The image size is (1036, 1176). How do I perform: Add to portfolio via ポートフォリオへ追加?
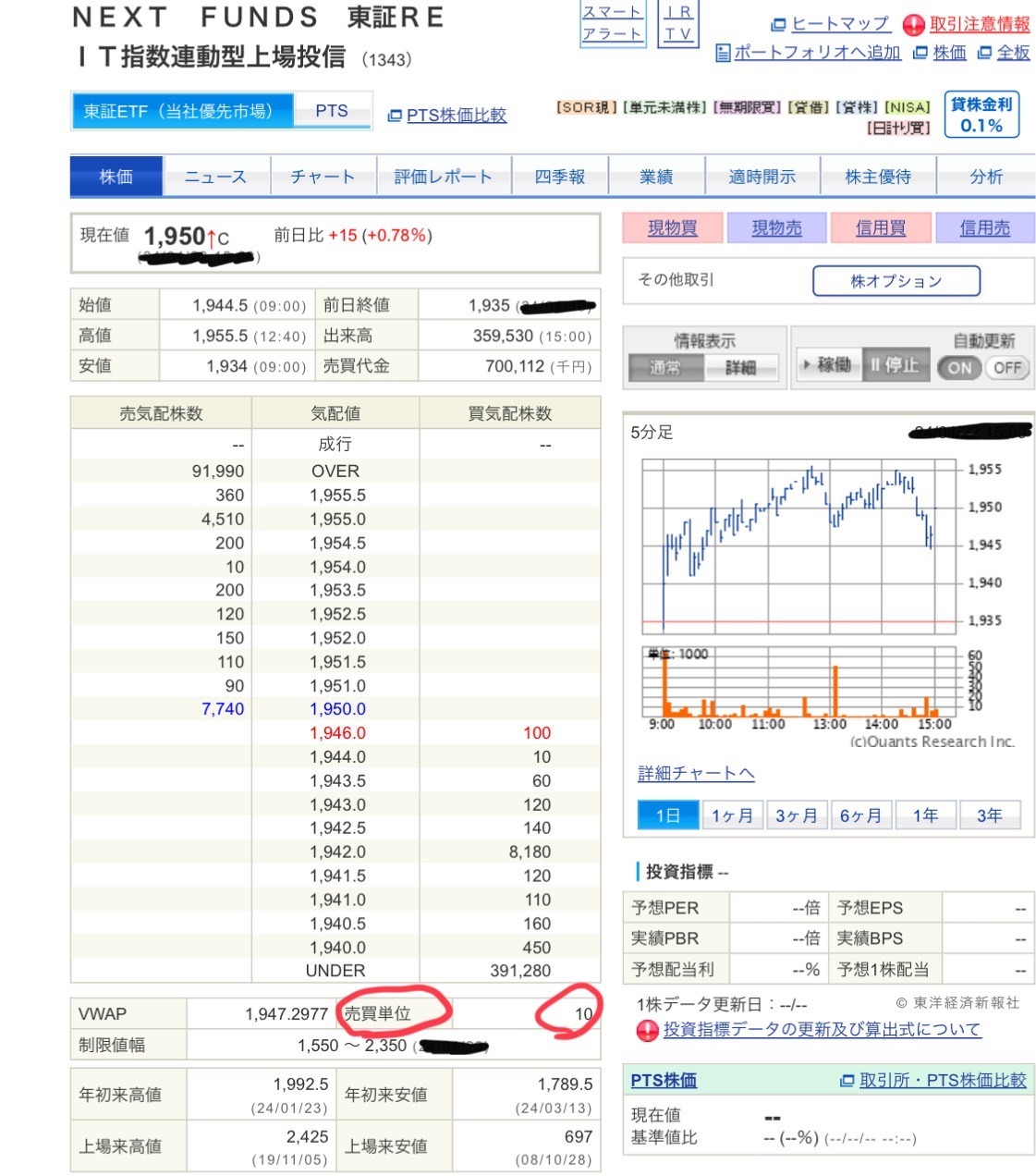817,53
